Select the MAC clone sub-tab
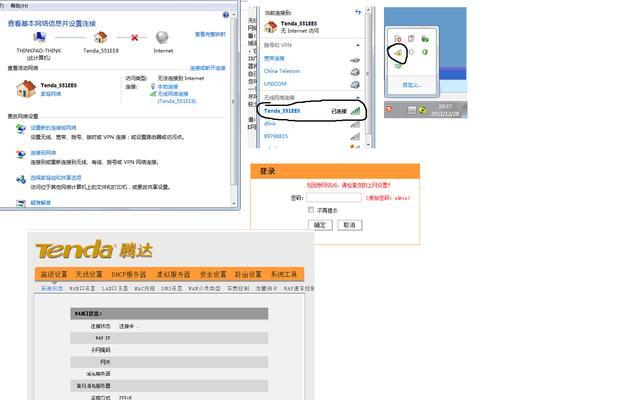The image size is (634, 400). click(x=144, y=288)
